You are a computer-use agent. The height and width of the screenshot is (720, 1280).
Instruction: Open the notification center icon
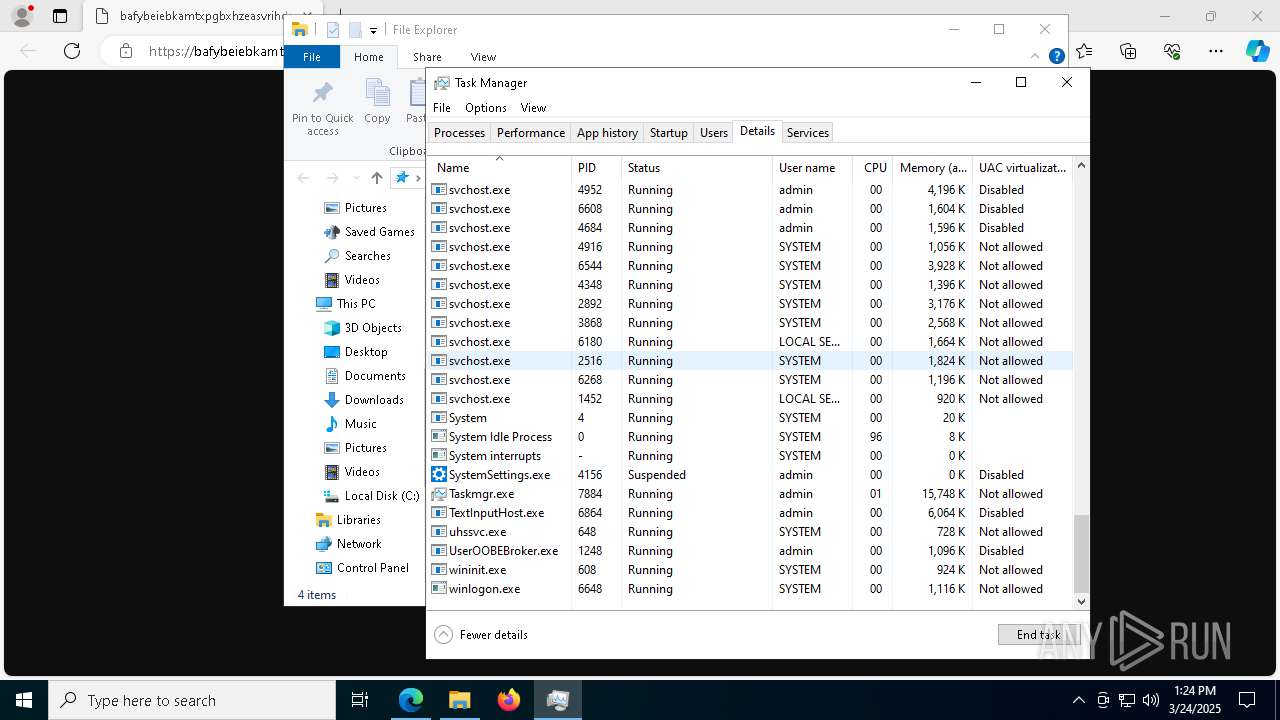(1247, 700)
